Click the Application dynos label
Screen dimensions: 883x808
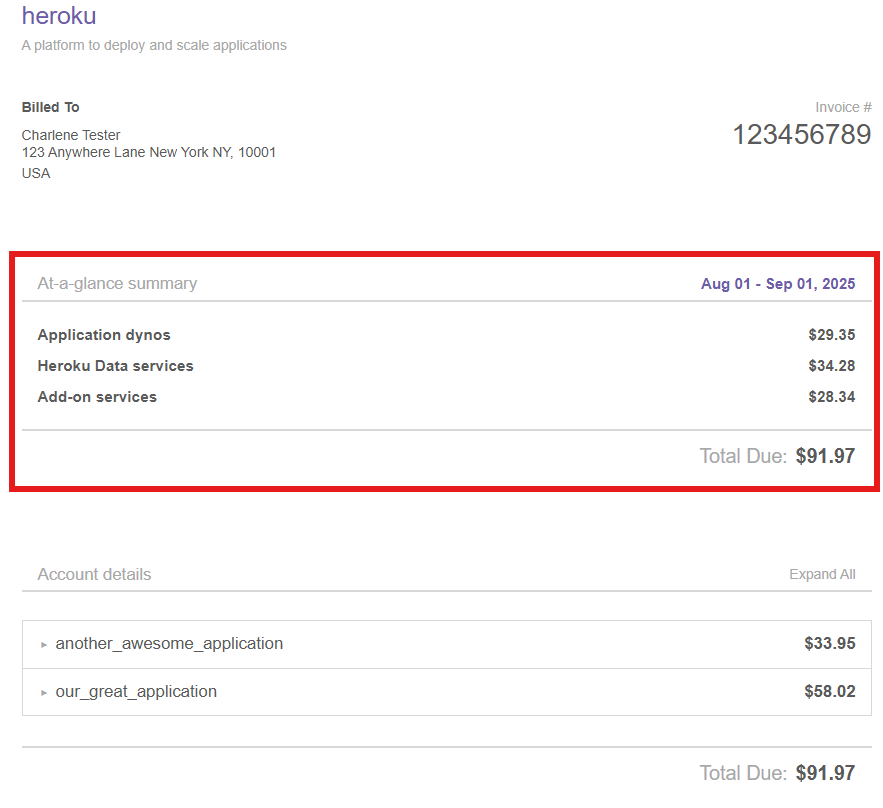pos(104,335)
